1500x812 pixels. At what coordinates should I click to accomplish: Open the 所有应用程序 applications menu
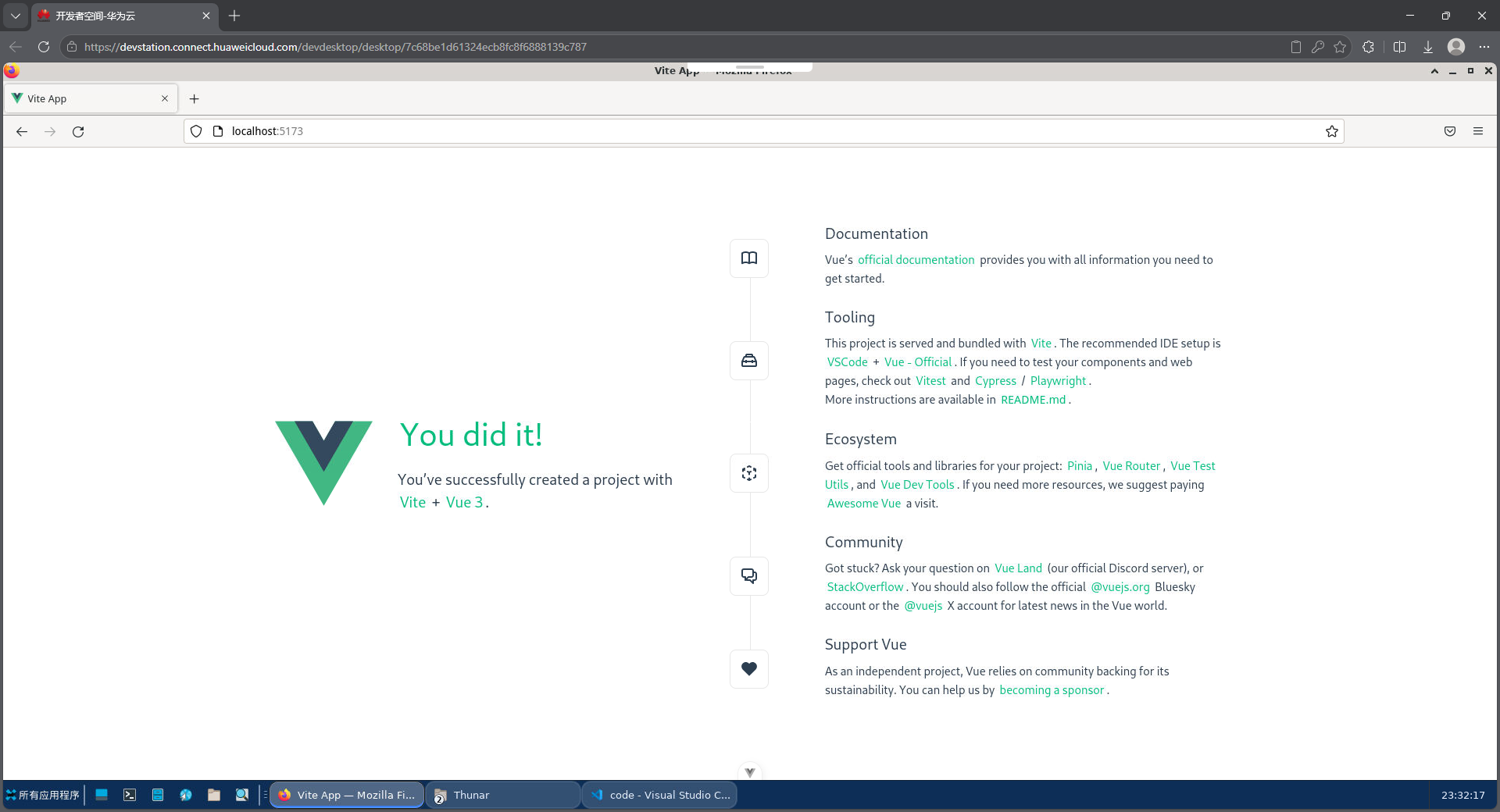pos(43,795)
